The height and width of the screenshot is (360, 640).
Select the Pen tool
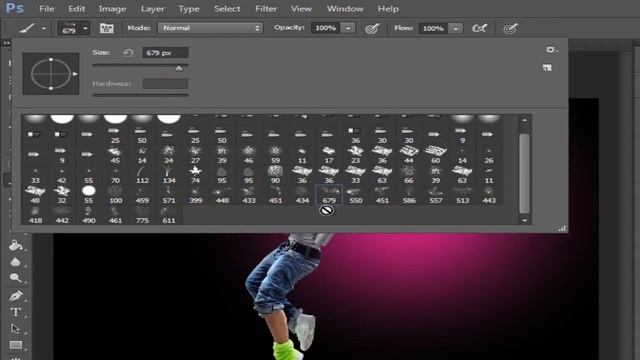(x=16, y=296)
